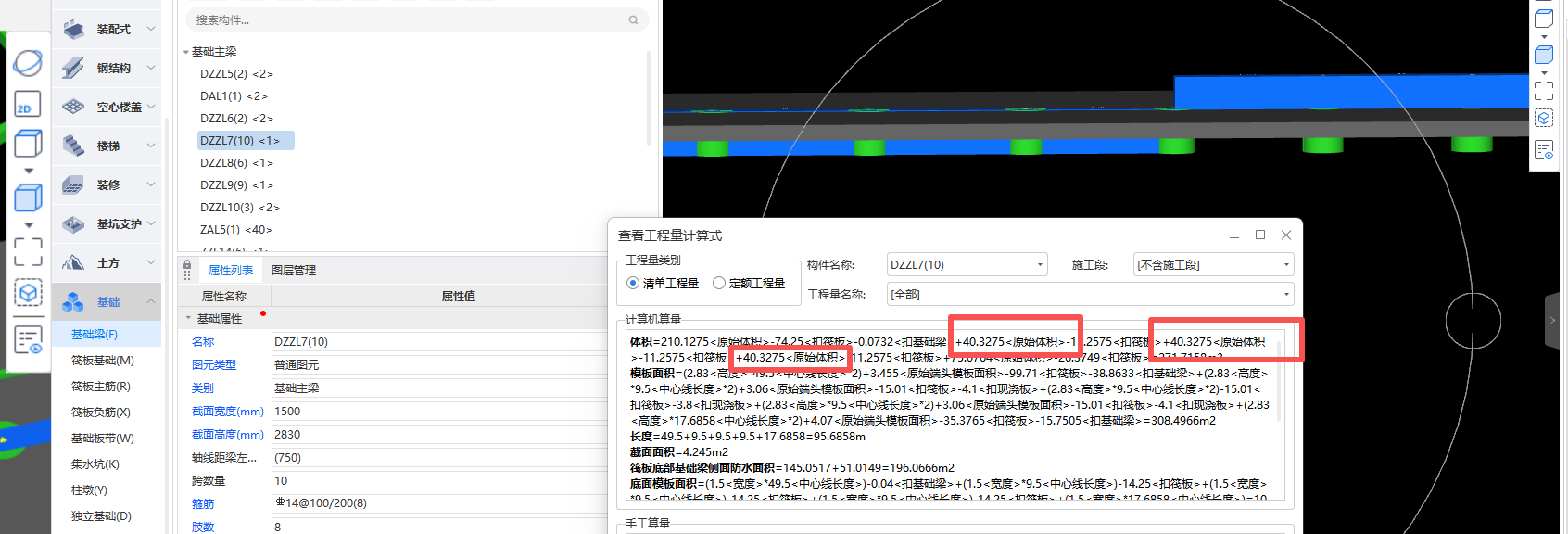Pick isolated cube icon in left view toolbar
The image size is (1568, 534).
[28, 294]
